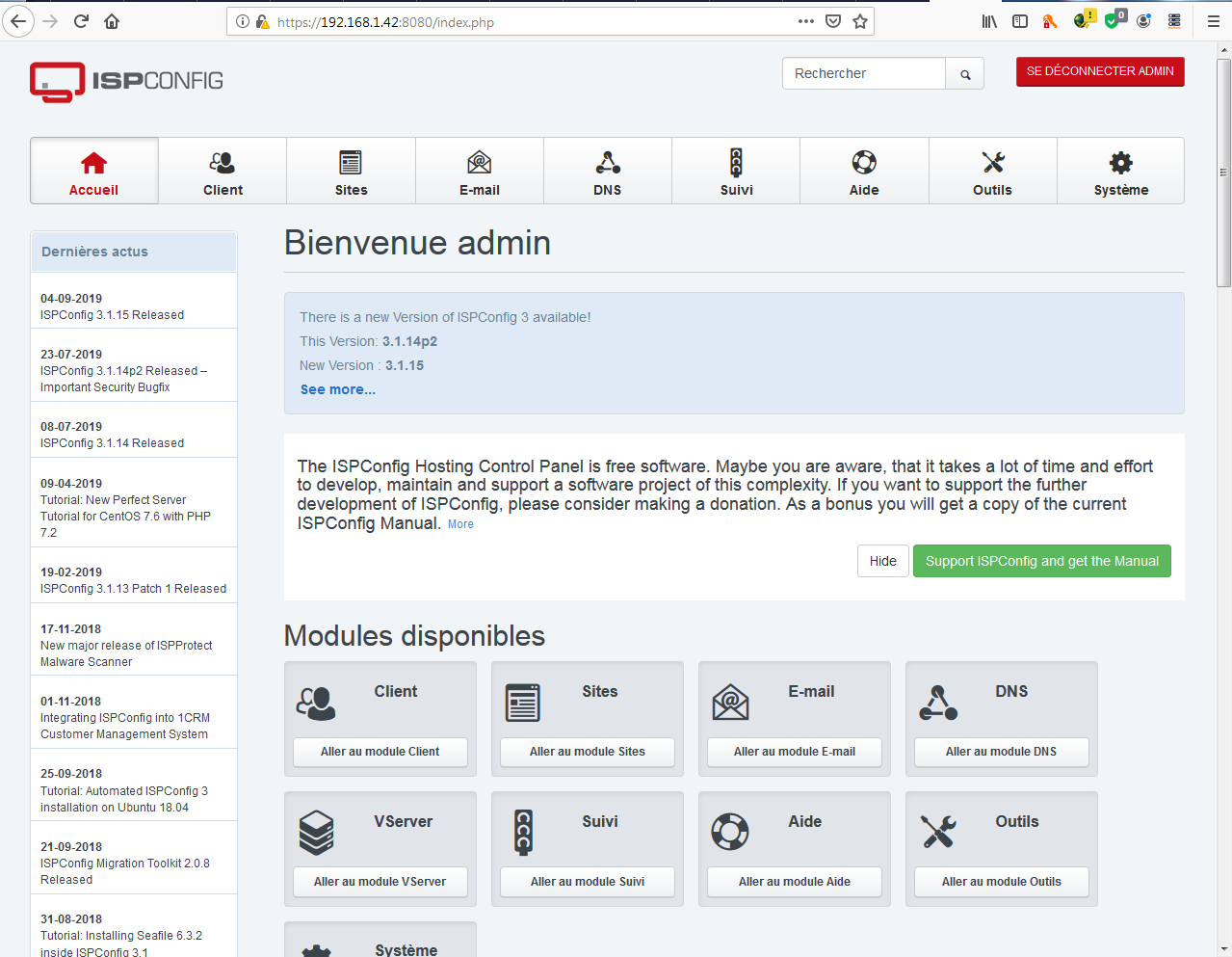
Task: Click Aller au module Client button
Action: click(x=380, y=752)
